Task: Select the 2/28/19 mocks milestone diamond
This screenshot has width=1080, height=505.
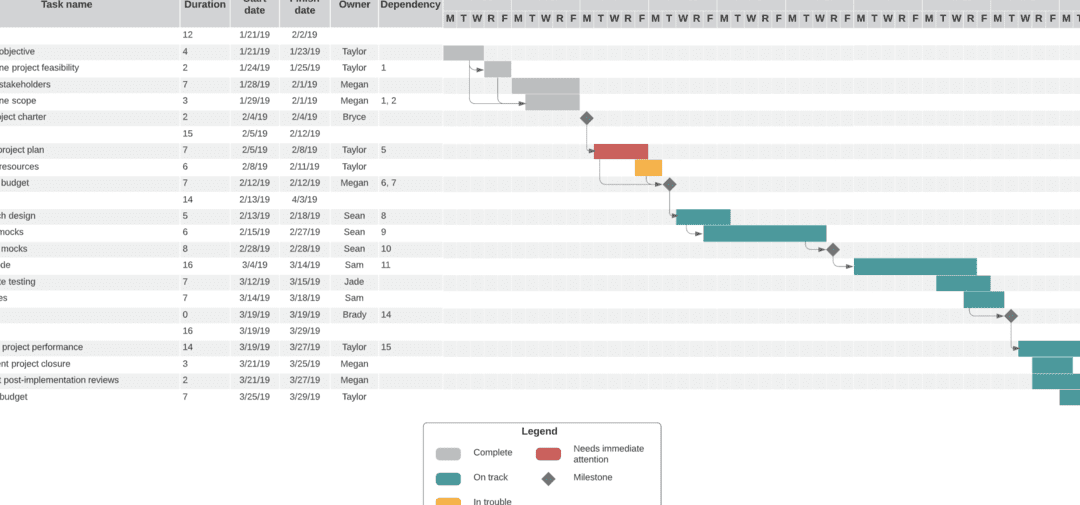Action: click(x=833, y=249)
